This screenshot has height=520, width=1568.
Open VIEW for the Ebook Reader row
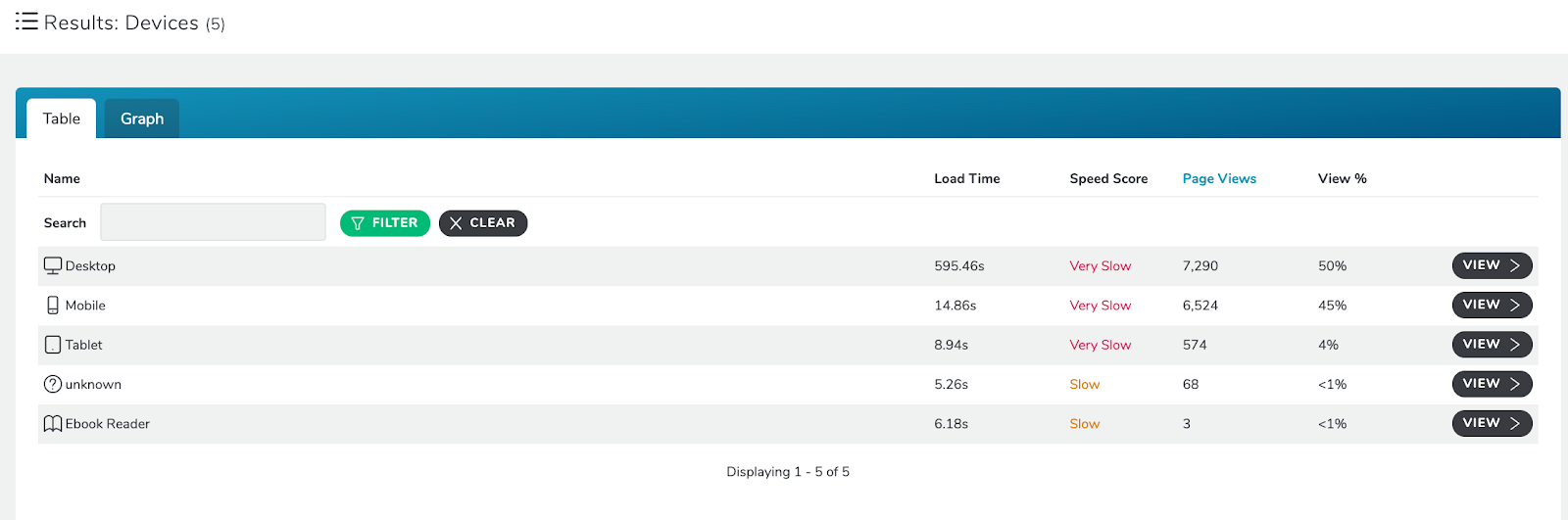[x=1492, y=423]
